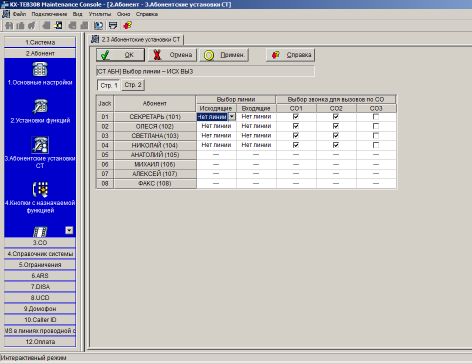Switch to the Стр. 2 tab
The image size is (472, 364).
[x=133, y=85]
